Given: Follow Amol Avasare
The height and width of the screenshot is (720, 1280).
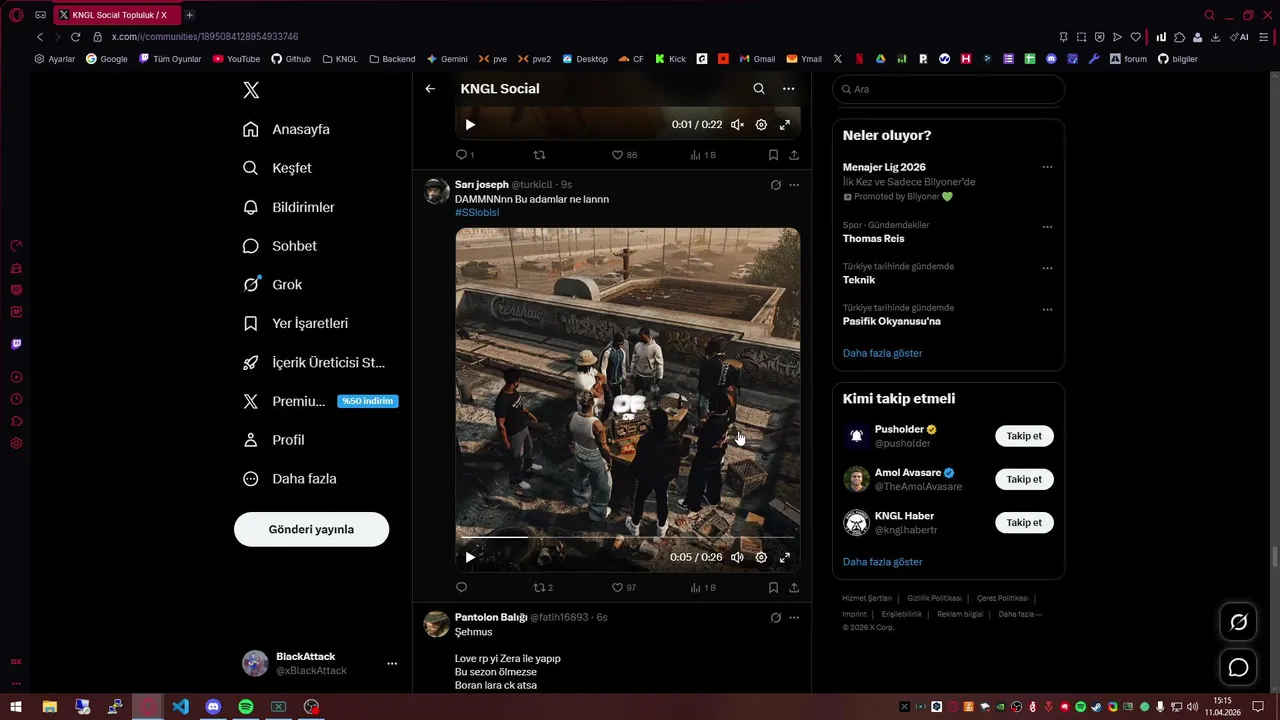Looking at the screenshot, I should click(x=1024, y=479).
